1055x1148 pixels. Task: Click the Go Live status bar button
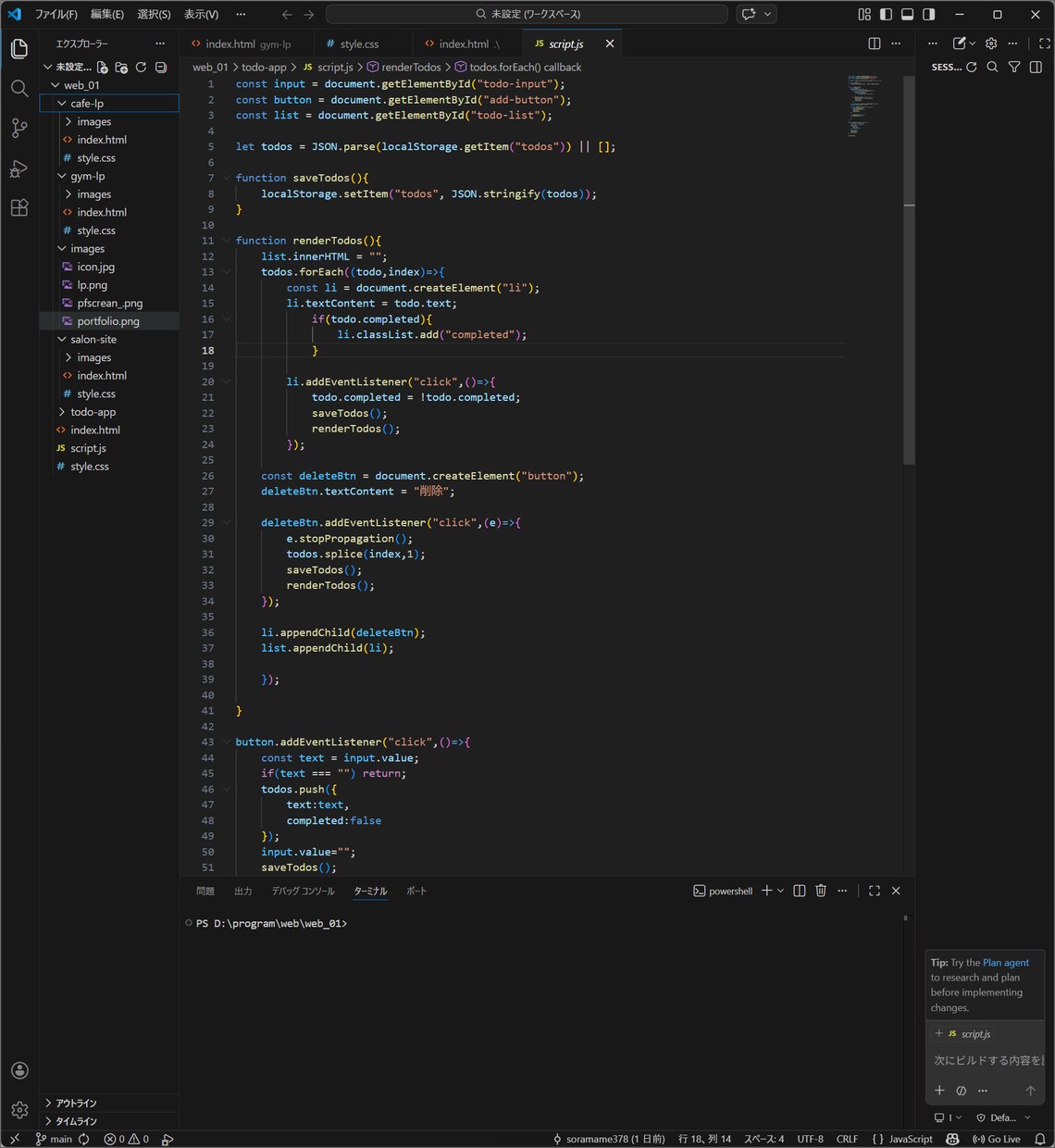(x=996, y=1139)
